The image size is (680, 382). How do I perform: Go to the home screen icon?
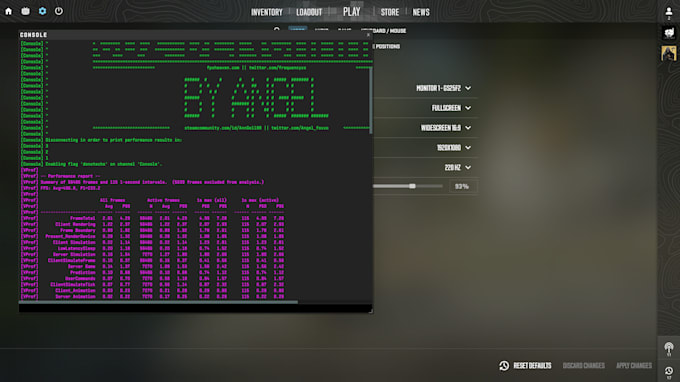[x=9, y=11]
